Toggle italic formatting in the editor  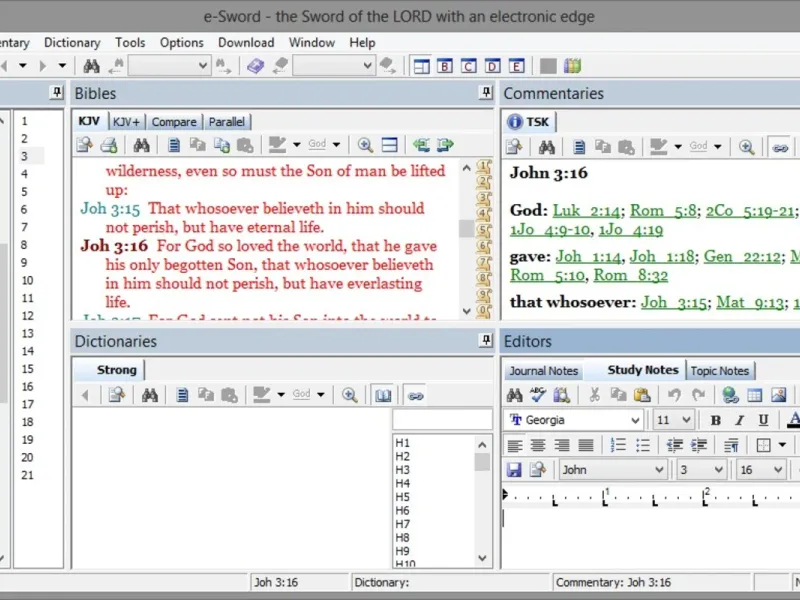[739, 420]
